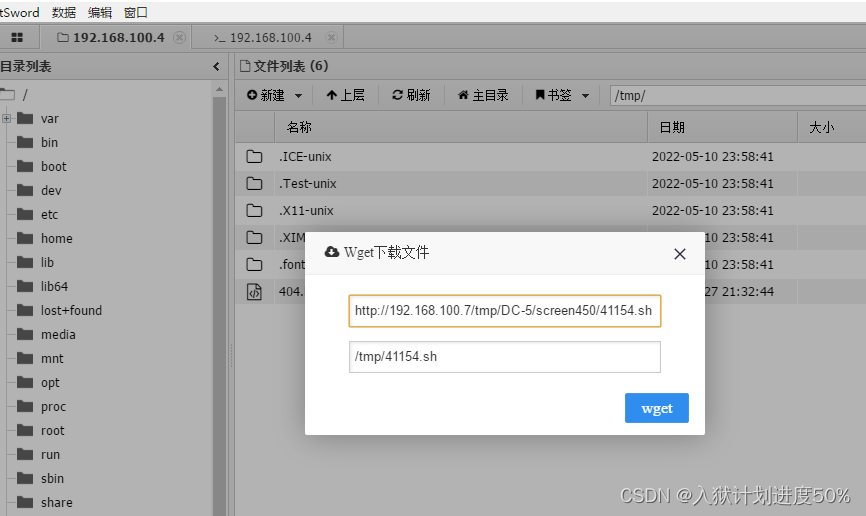Click the .ICE-unix date 2022-05-10 23:58:41
Screen dimensions: 866x516
pos(712,156)
